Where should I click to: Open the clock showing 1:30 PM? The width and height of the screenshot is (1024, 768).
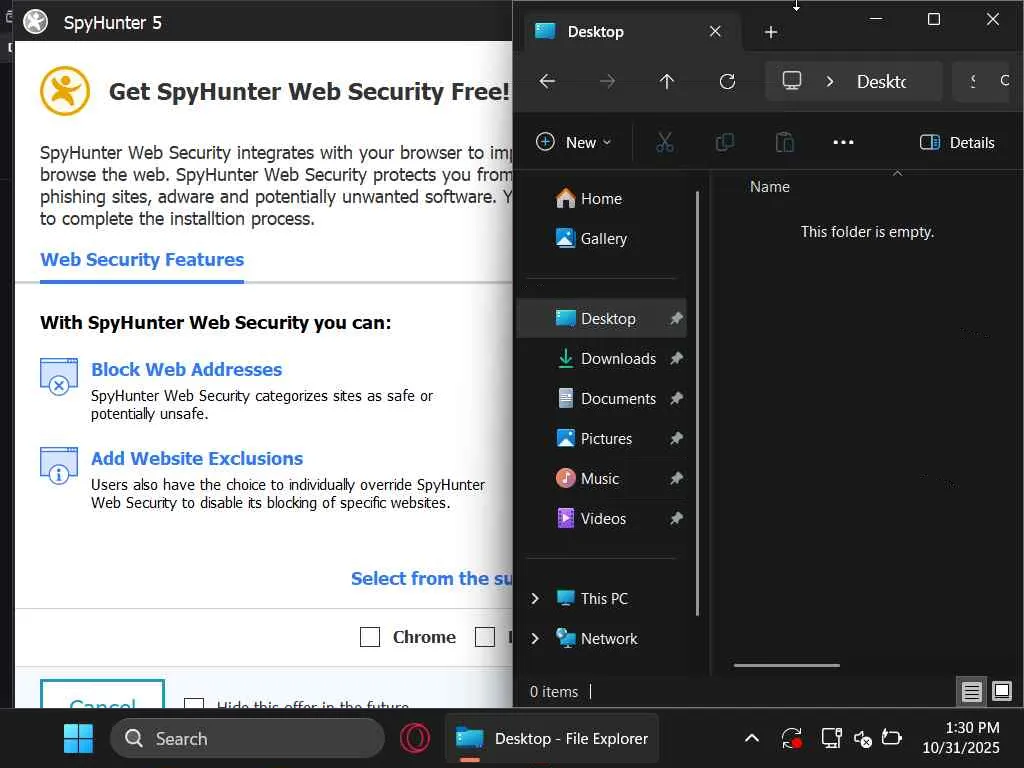point(961,737)
